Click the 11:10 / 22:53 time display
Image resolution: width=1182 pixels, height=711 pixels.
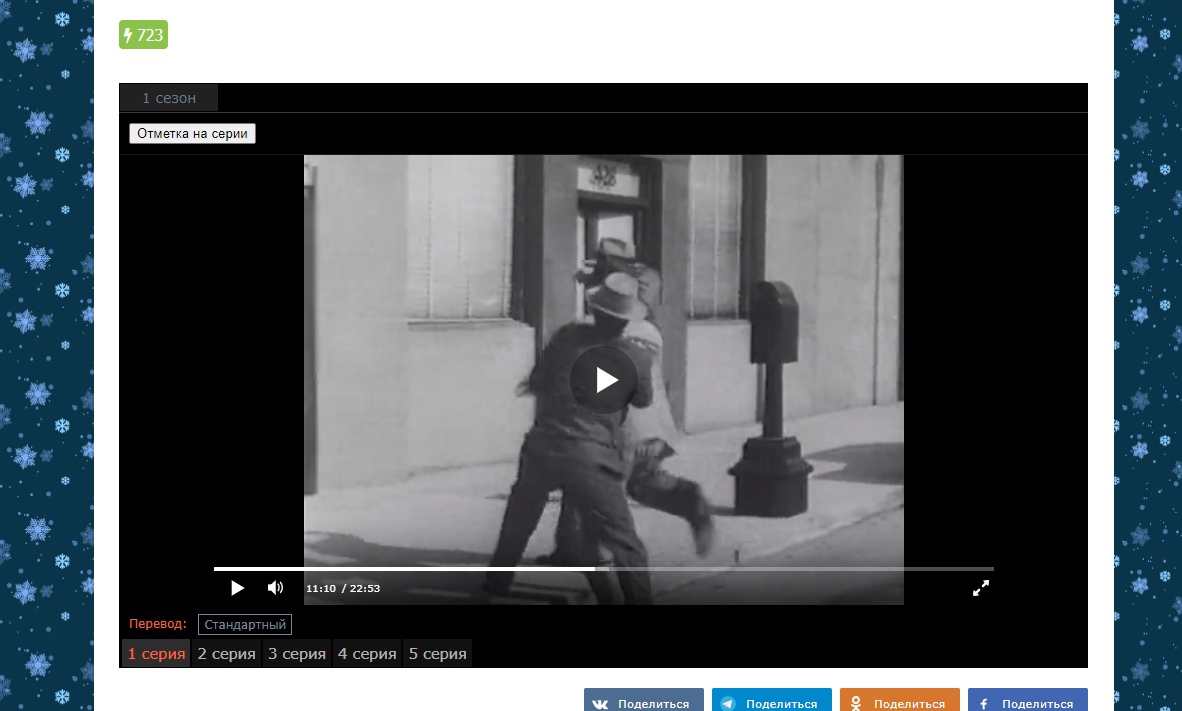tap(343, 588)
